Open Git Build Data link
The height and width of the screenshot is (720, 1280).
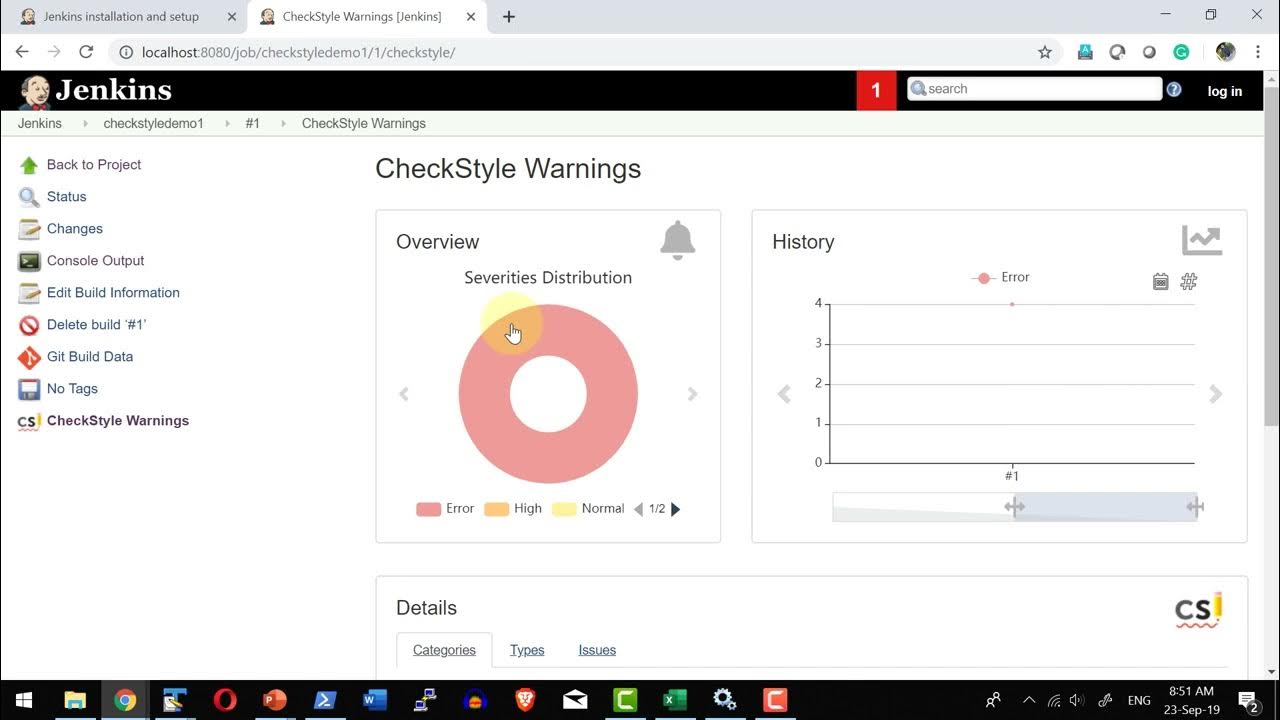90,357
